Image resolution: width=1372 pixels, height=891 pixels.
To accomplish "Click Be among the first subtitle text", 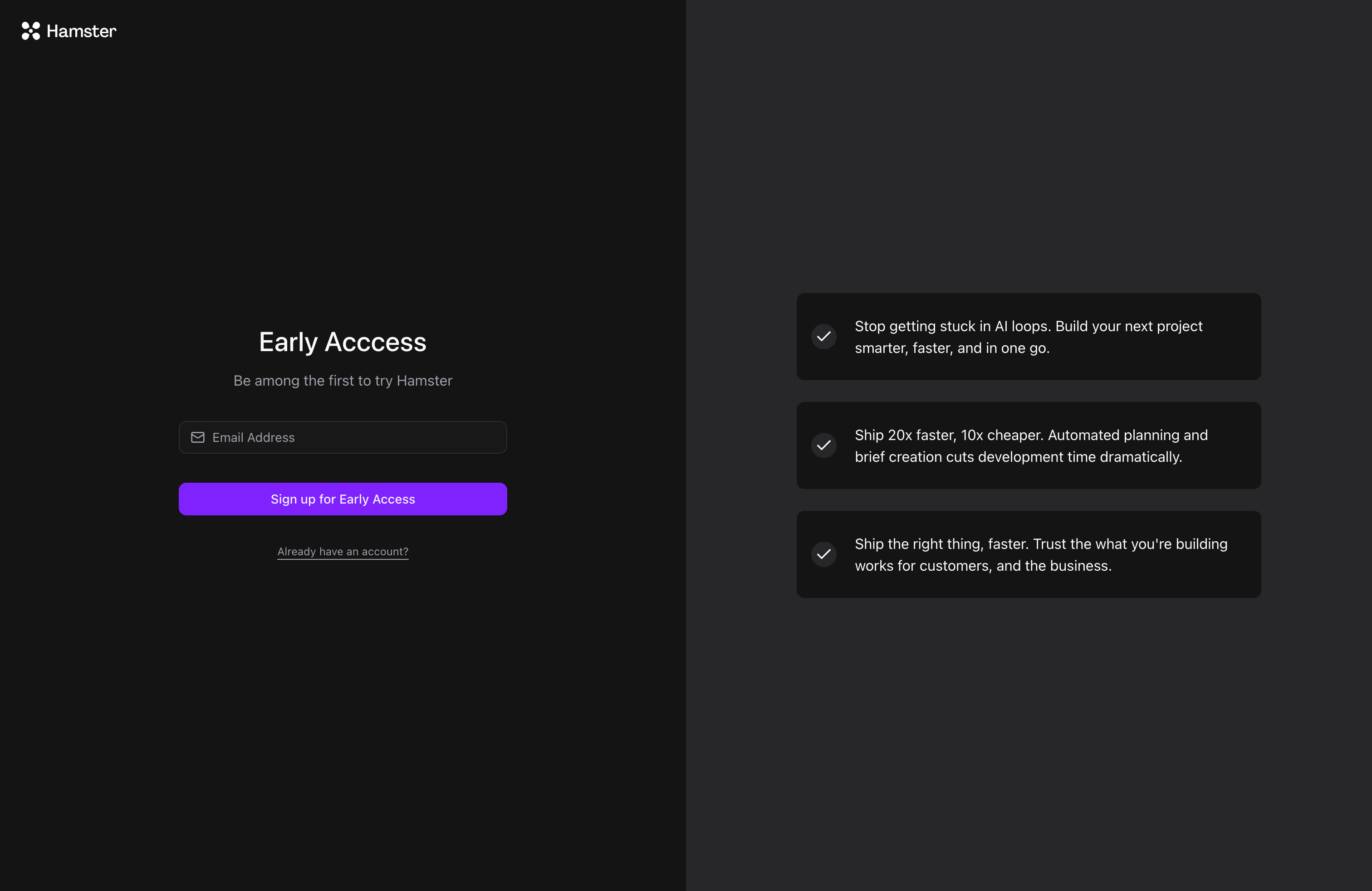I will coord(343,381).
